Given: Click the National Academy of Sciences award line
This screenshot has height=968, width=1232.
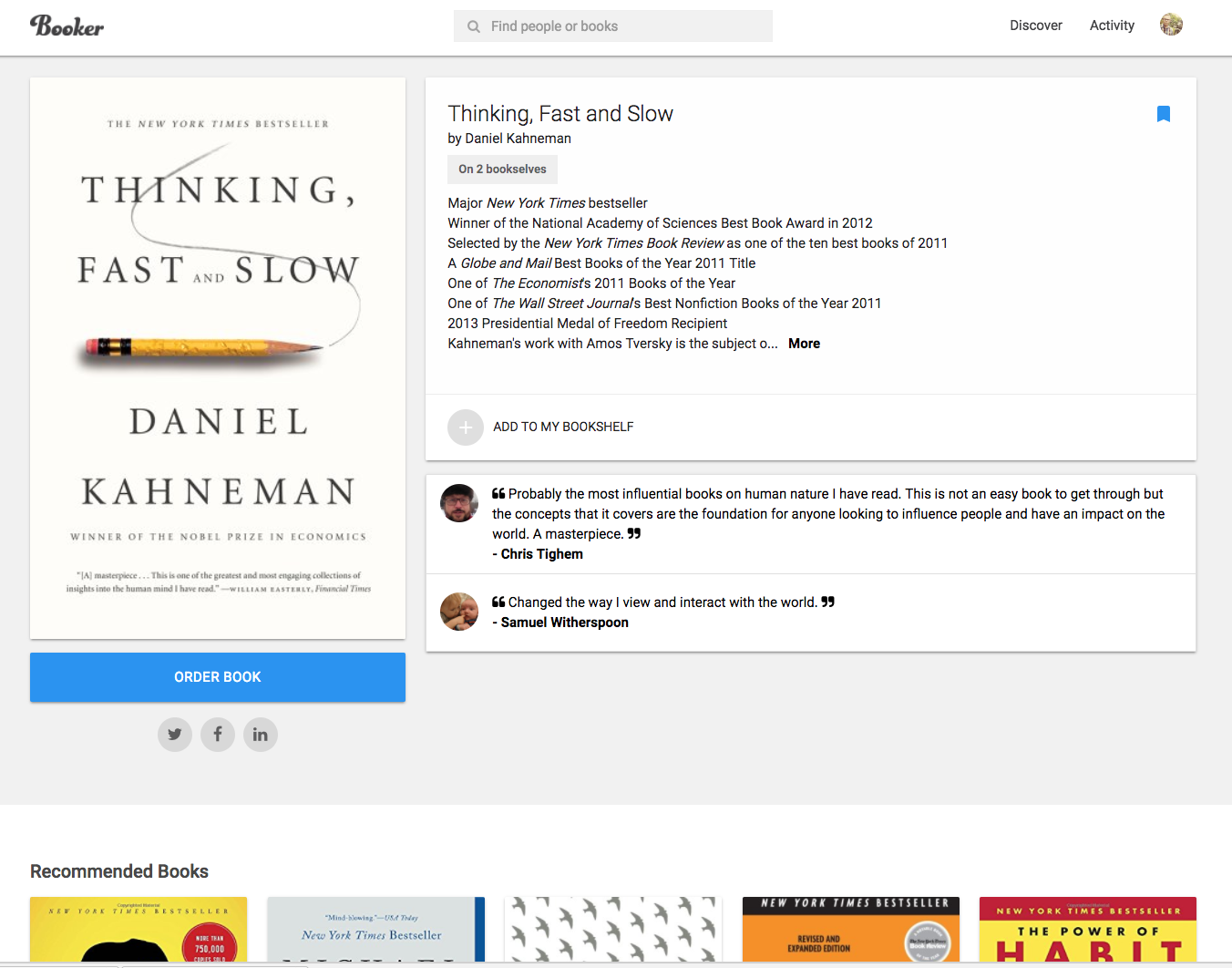Looking at the screenshot, I should (660, 223).
